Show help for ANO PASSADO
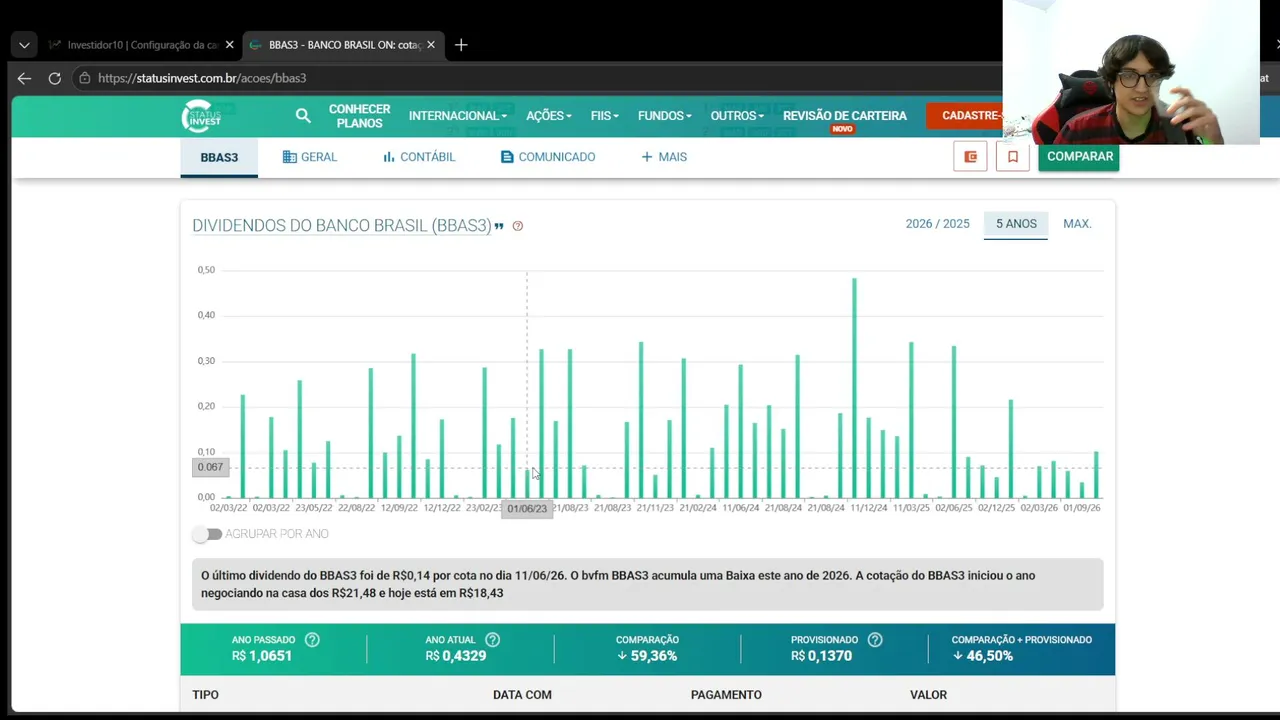This screenshot has height=720, width=1280. click(x=312, y=640)
